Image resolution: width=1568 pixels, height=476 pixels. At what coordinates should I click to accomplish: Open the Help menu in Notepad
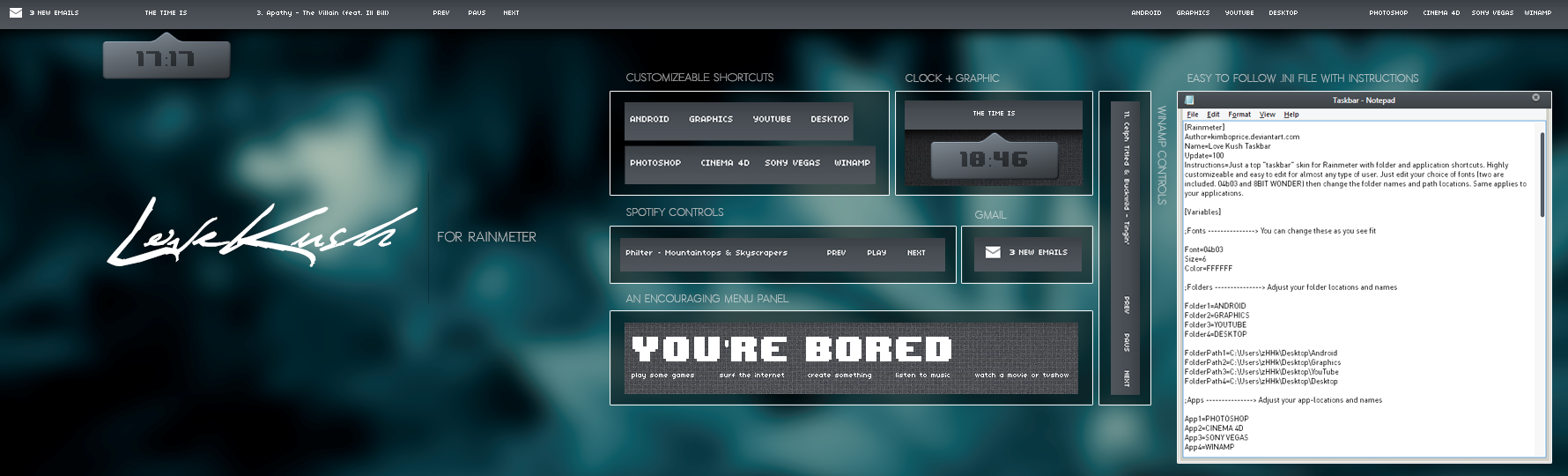tap(1291, 115)
